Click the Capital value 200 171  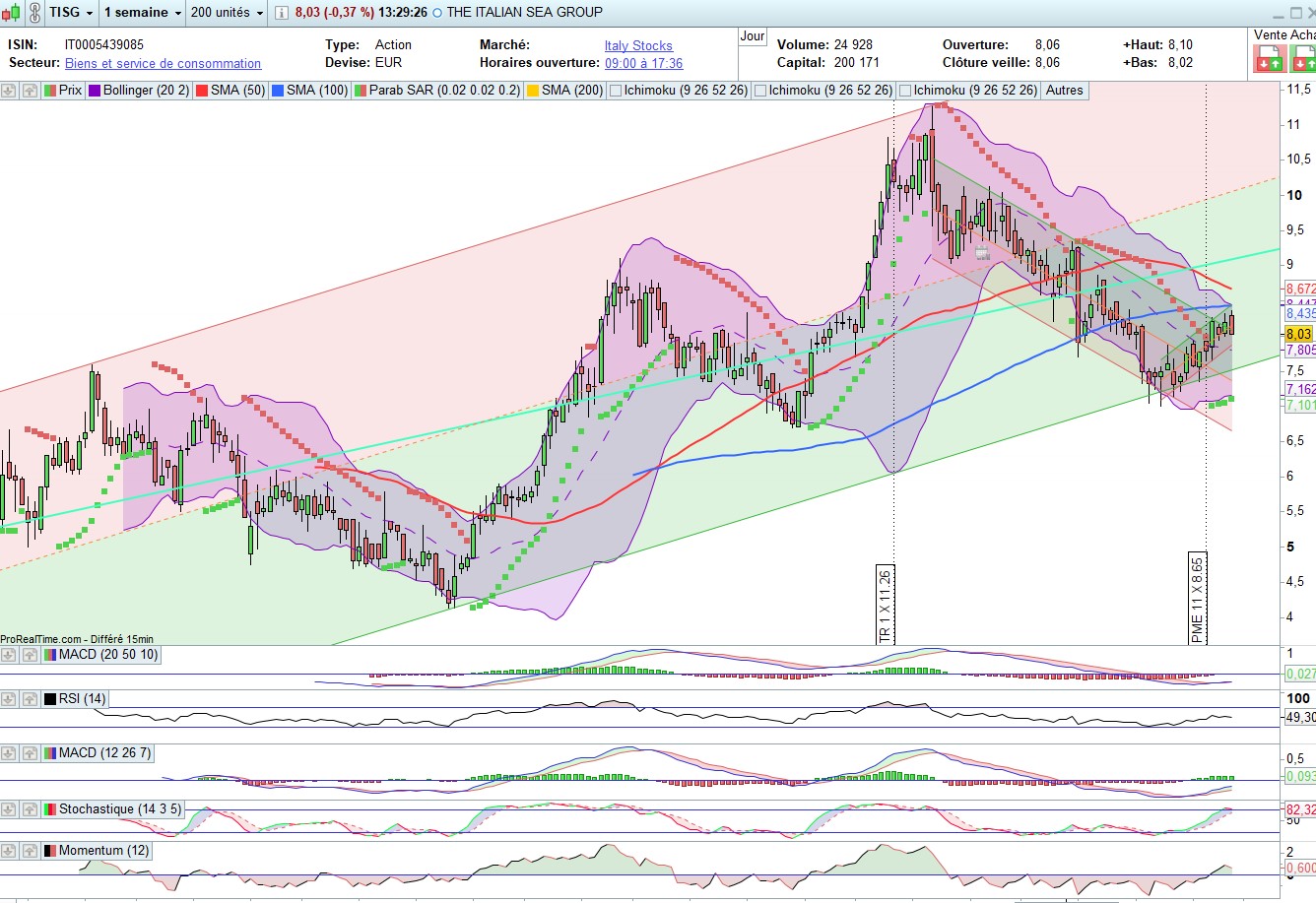(856, 62)
